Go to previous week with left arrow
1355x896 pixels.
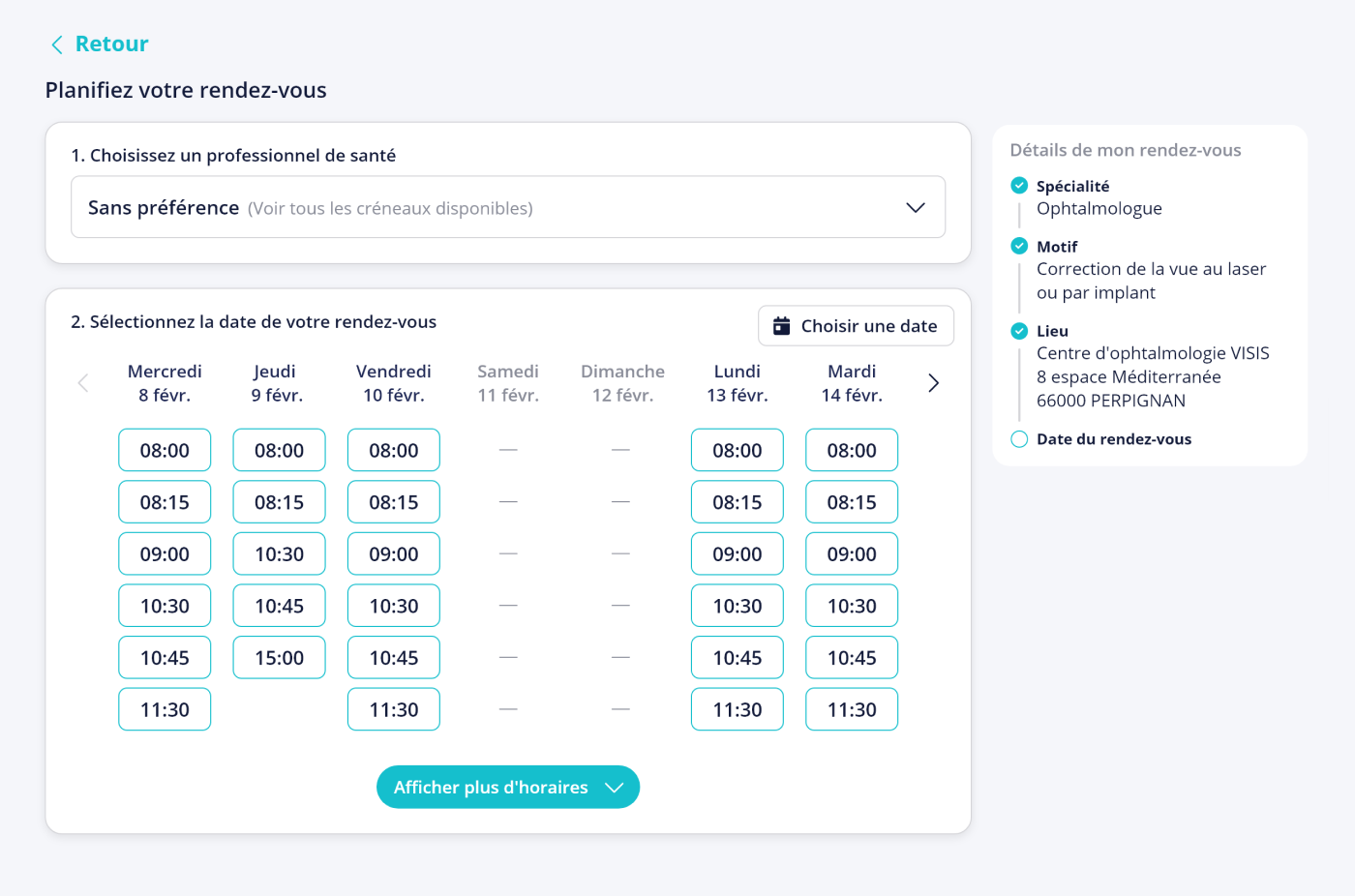tap(83, 383)
